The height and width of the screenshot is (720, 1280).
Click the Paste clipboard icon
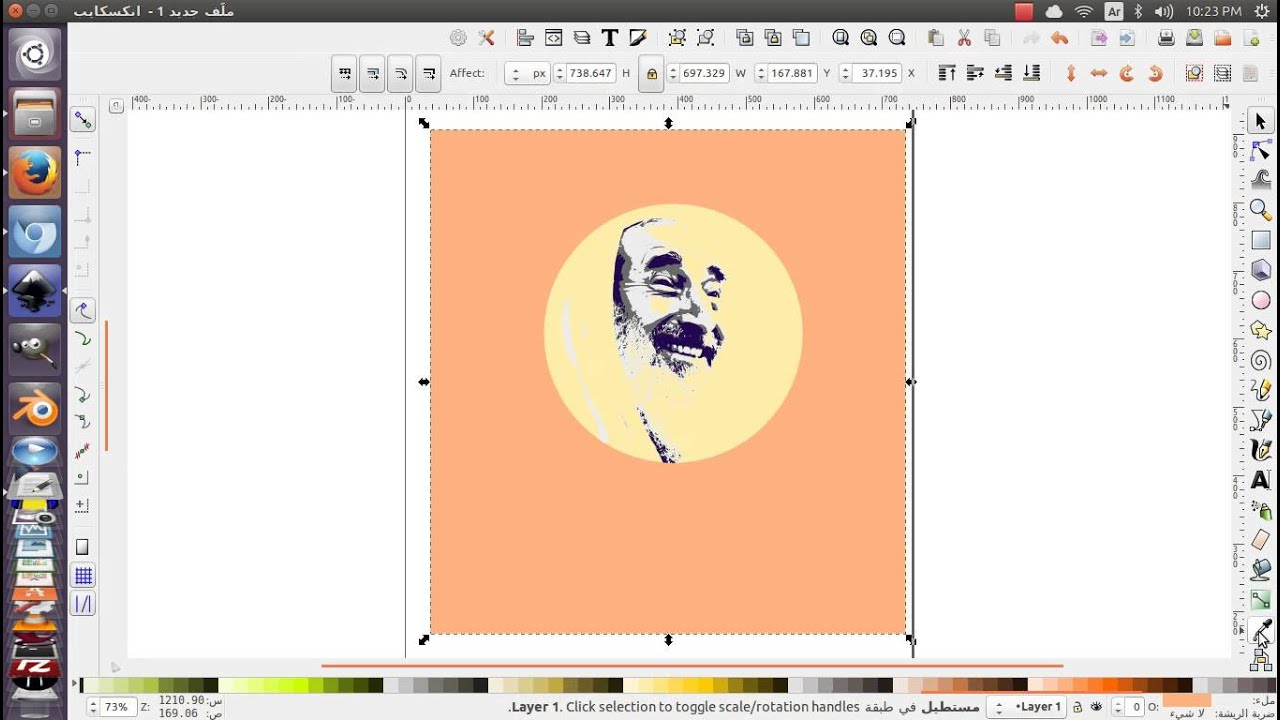pos(936,38)
